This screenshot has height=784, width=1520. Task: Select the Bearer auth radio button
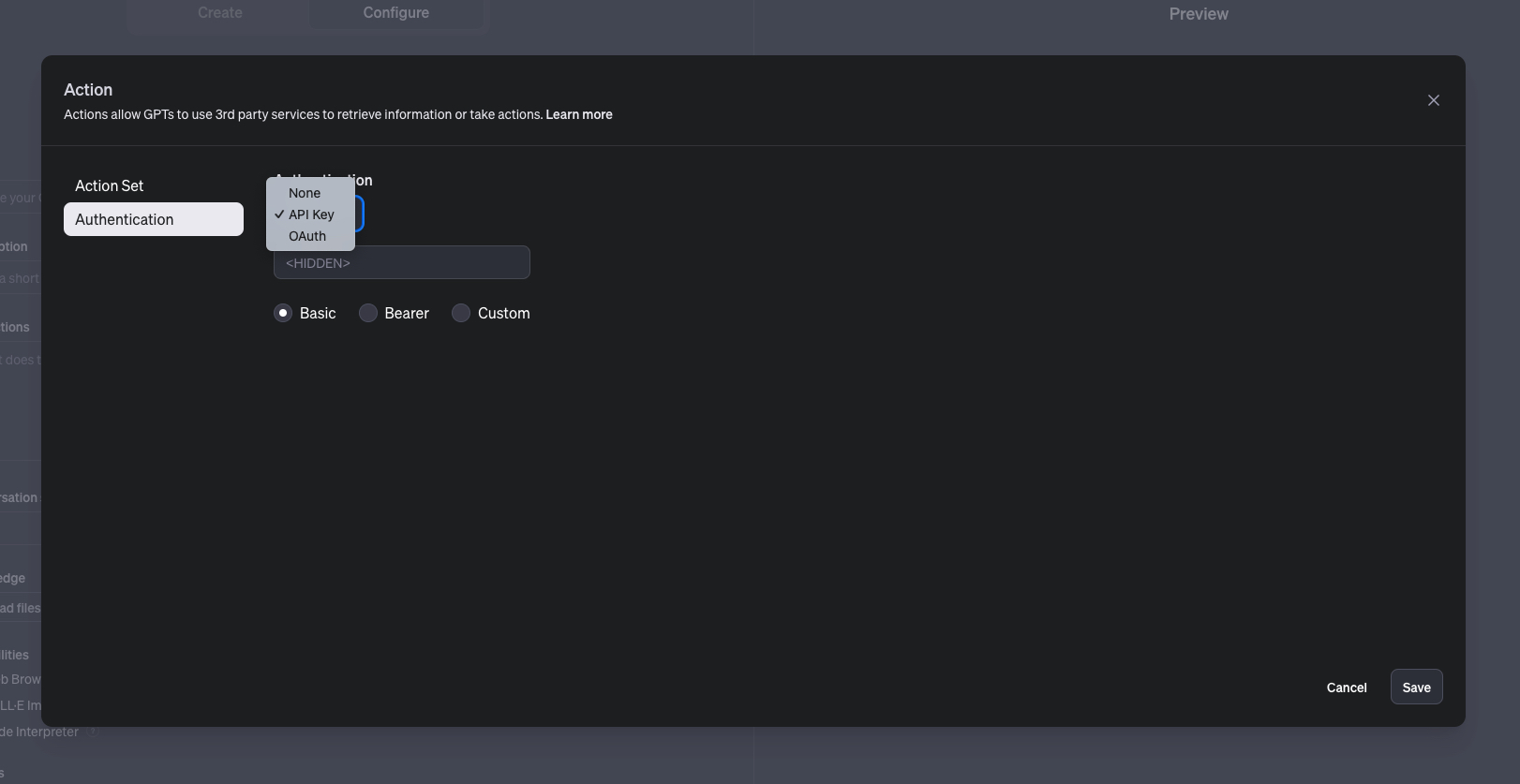(368, 313)
